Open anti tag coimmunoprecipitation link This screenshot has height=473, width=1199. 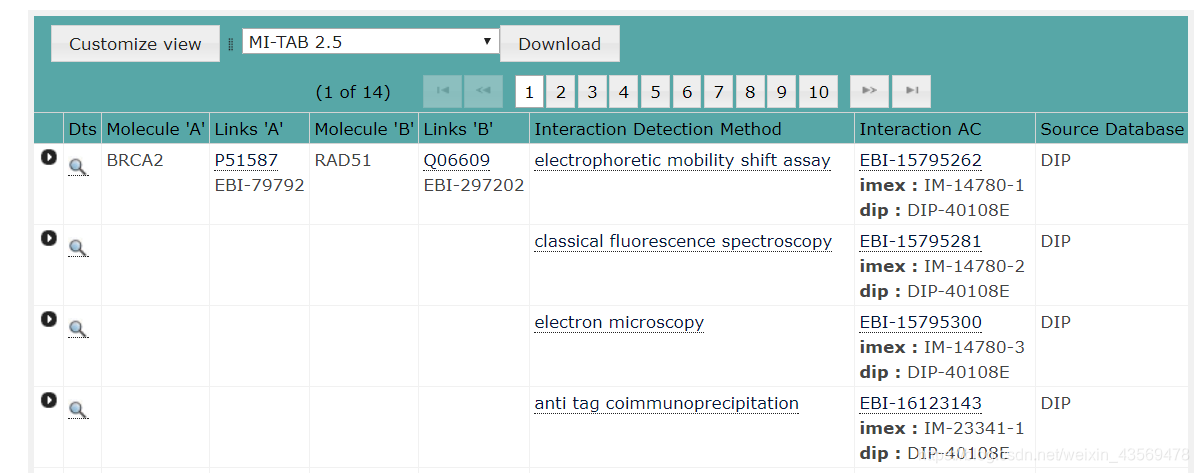[x=667, y=403]
